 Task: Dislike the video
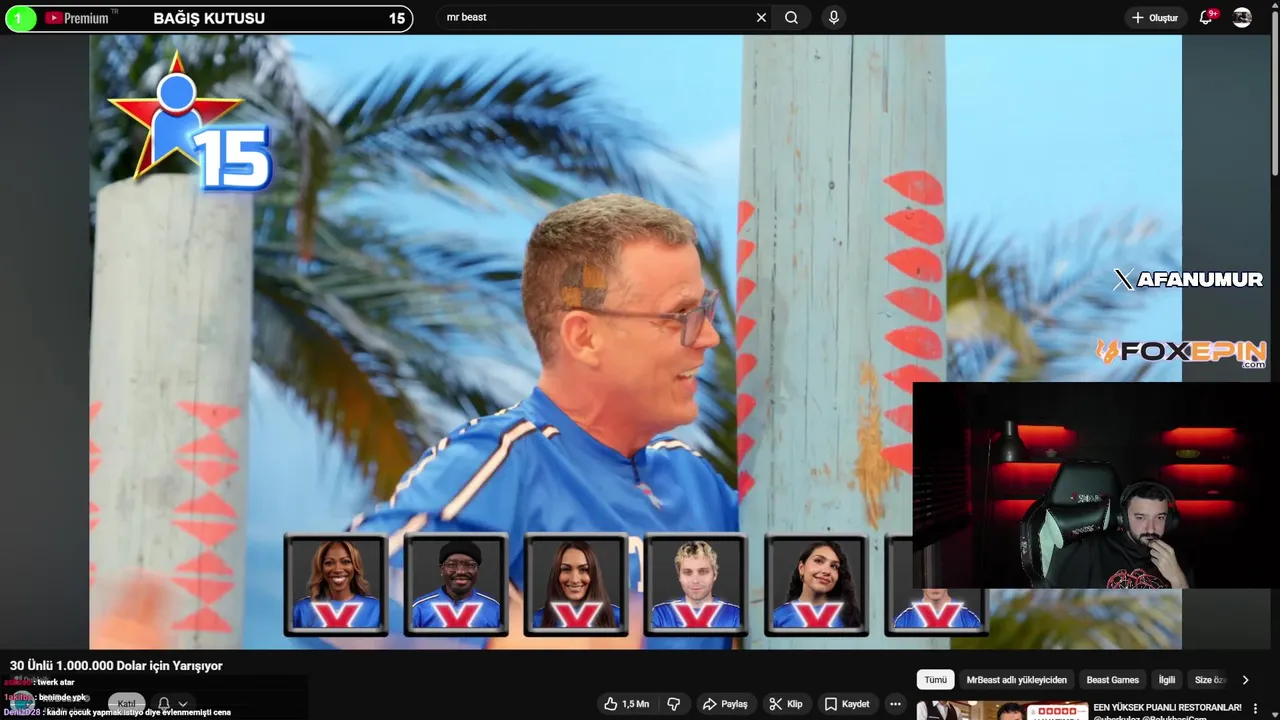coord(674,704)
